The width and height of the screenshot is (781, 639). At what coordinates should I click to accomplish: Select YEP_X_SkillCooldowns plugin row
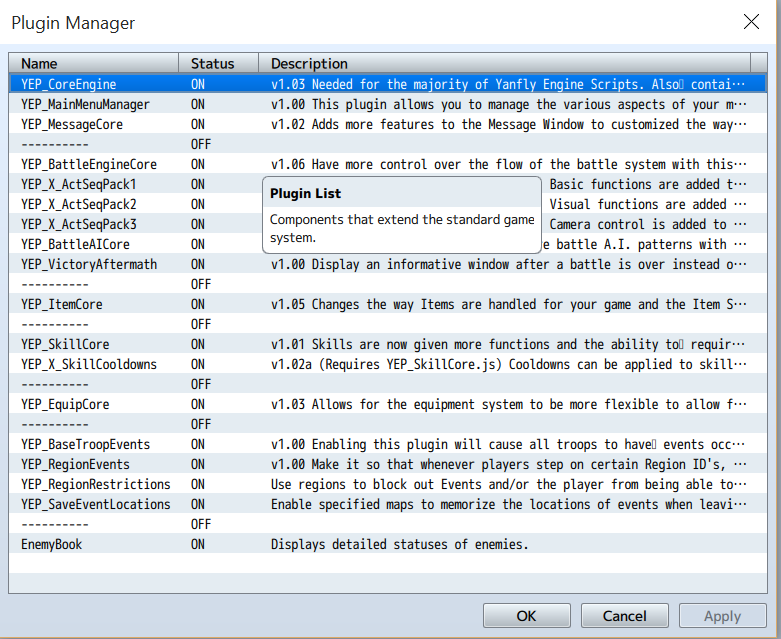coord(88,364)
